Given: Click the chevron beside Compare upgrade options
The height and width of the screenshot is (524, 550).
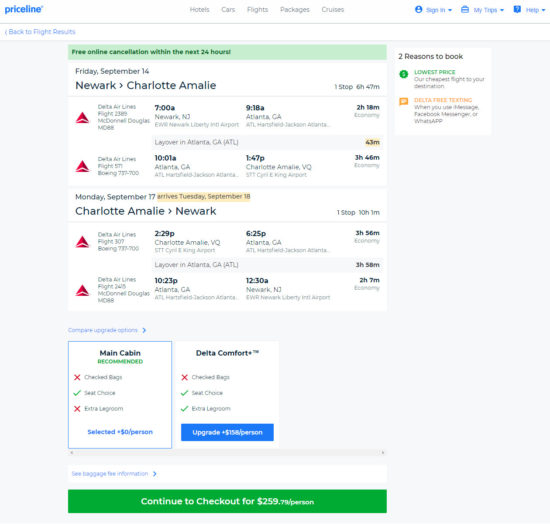Looking at the screenshot, I should click(x=144, y=330).
